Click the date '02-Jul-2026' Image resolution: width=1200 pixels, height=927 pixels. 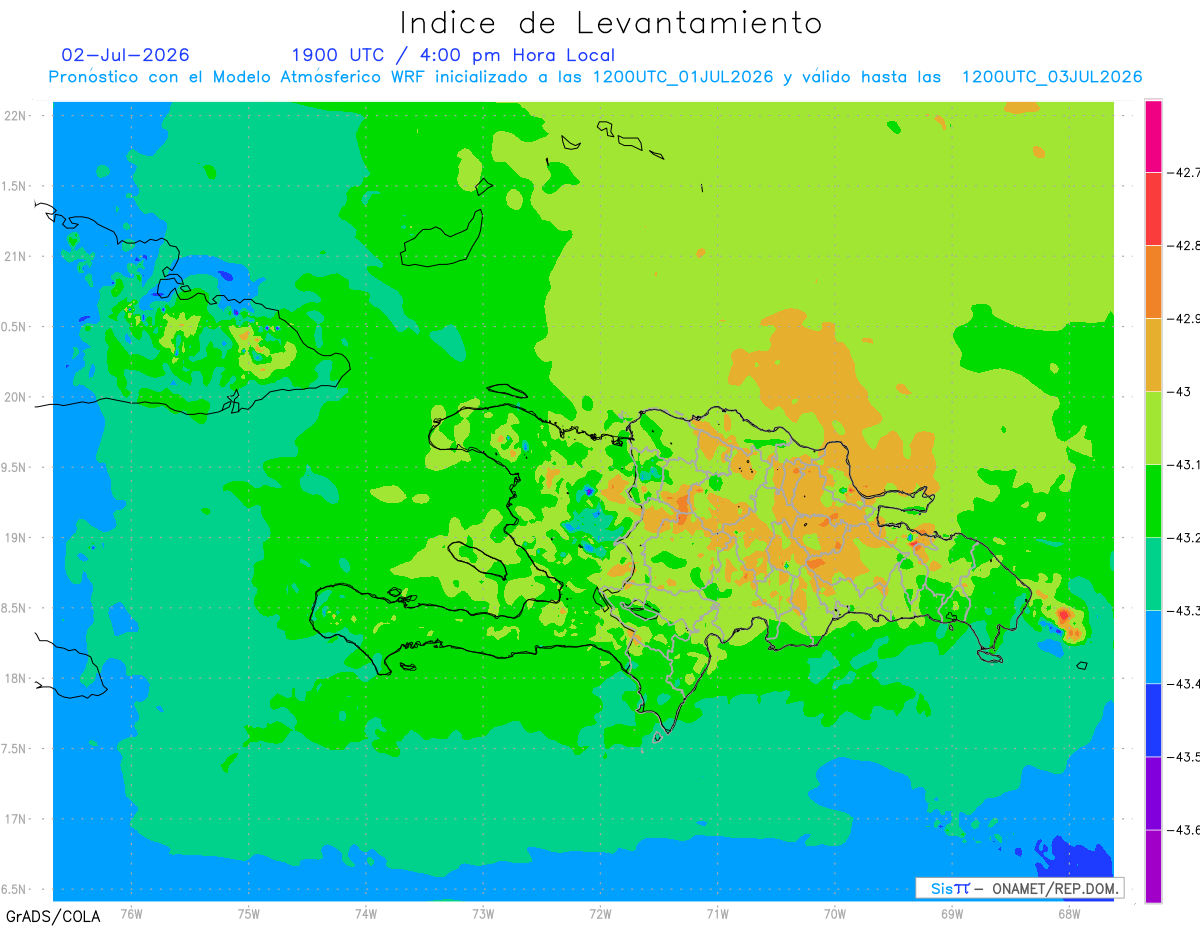pos(126,55)
